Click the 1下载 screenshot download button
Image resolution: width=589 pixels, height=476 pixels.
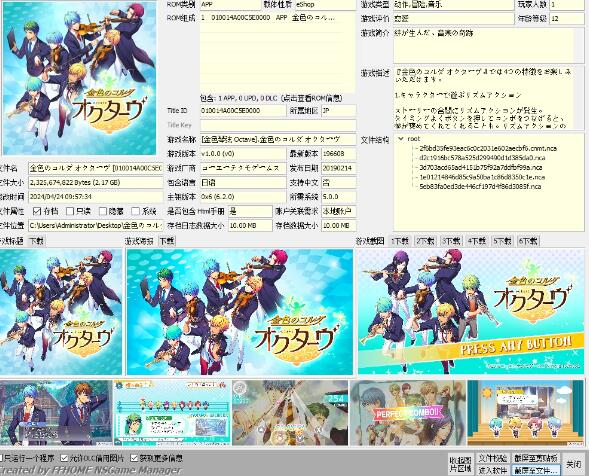(399, 241)
